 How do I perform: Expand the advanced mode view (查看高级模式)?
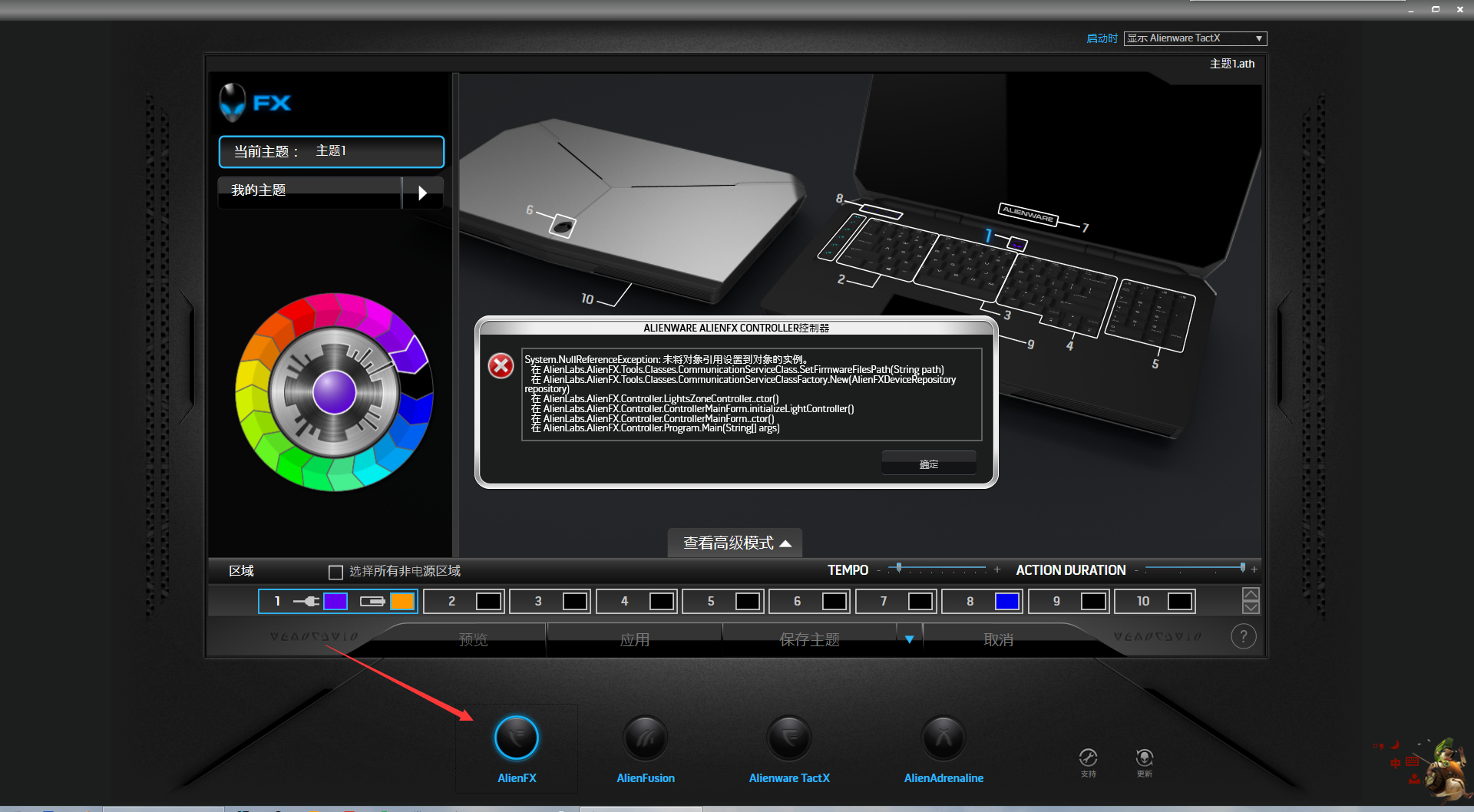tap(735, 543)
